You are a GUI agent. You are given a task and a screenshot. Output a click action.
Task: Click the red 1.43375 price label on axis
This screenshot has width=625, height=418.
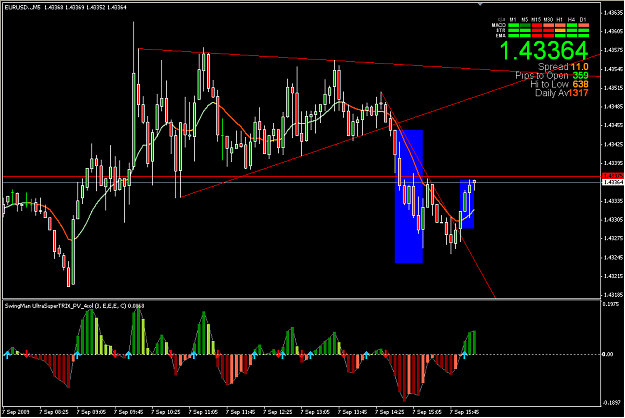click(x=613, y=176)
